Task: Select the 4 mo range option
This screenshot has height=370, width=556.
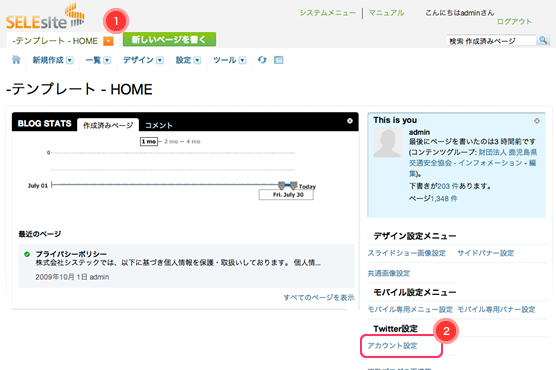Action: [x=193, y=142]
